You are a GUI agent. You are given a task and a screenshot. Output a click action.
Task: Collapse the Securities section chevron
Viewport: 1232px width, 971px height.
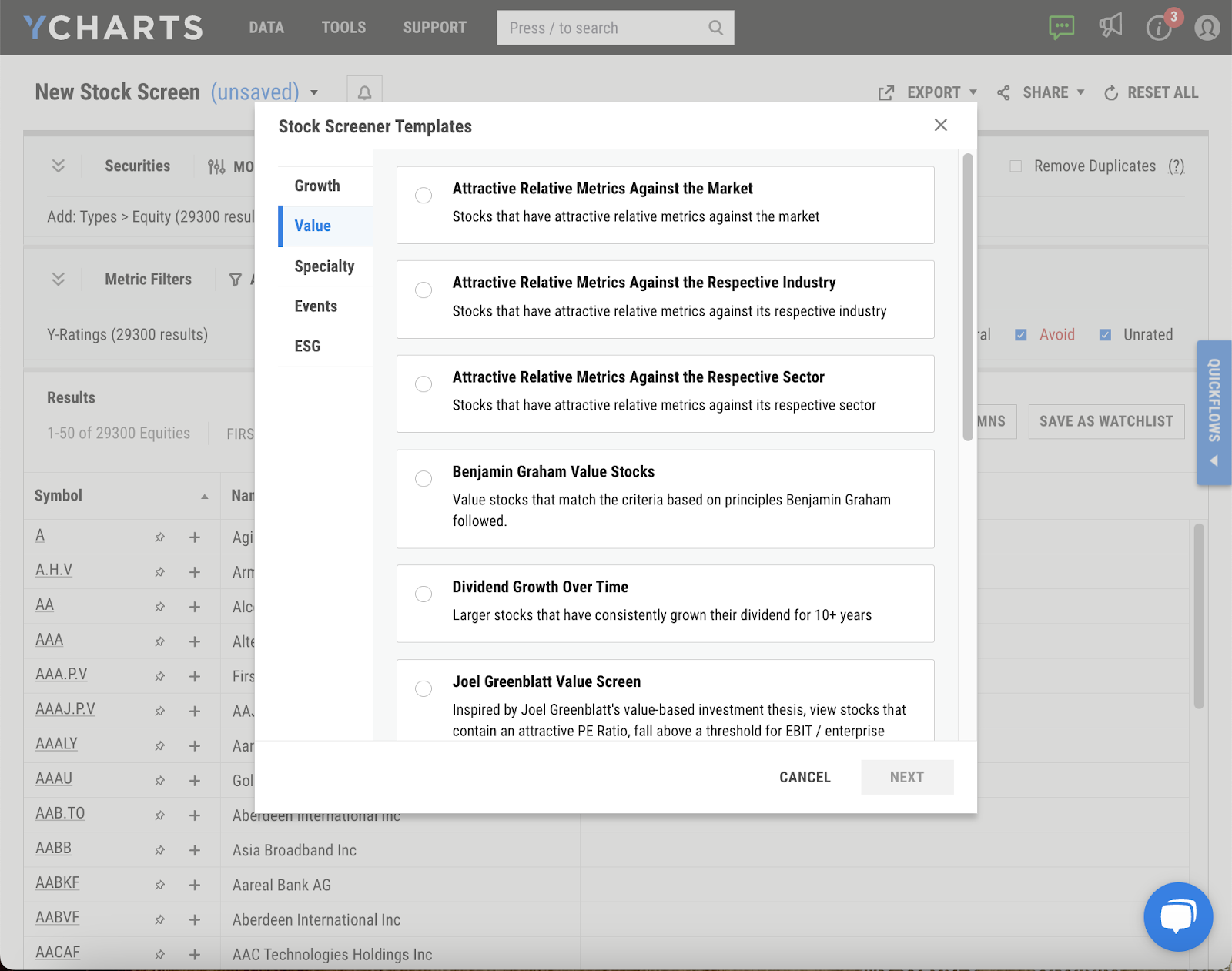[x=59, y=166]
